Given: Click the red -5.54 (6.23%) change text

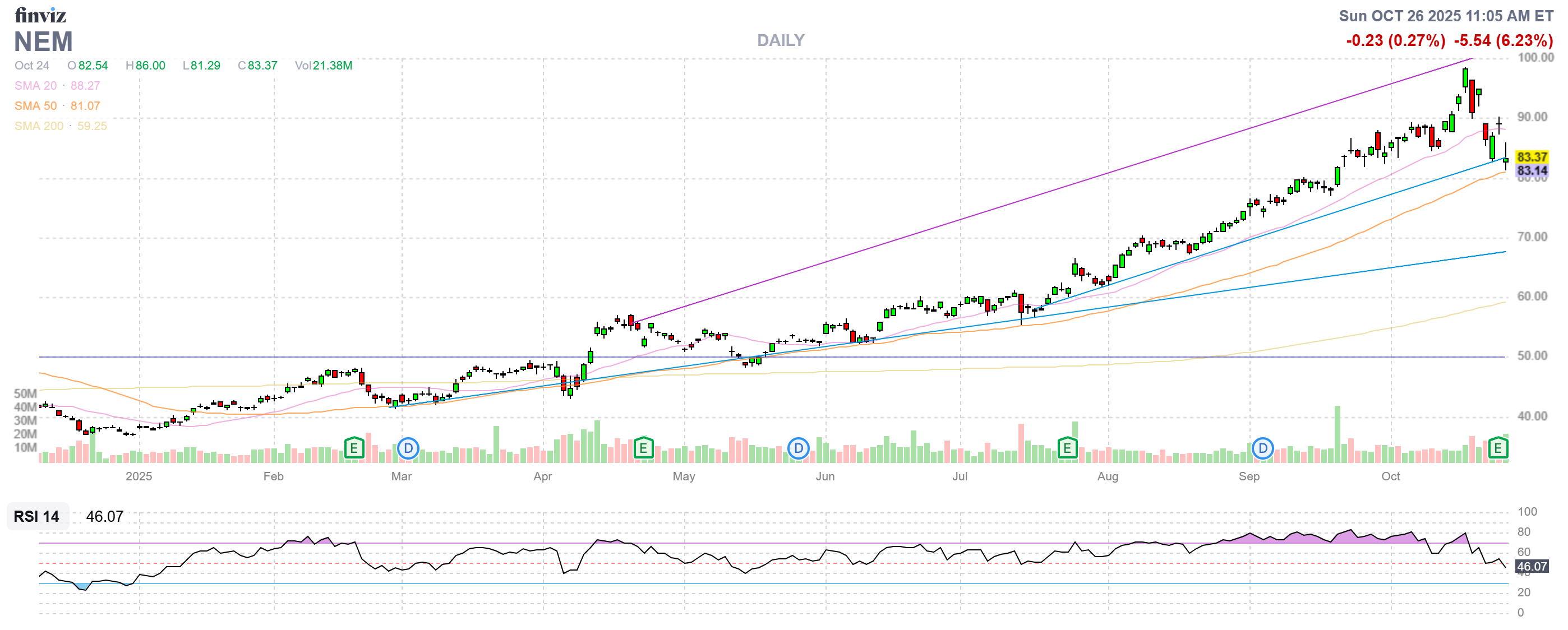Looking at the screenshot, I should point(1503,41).
